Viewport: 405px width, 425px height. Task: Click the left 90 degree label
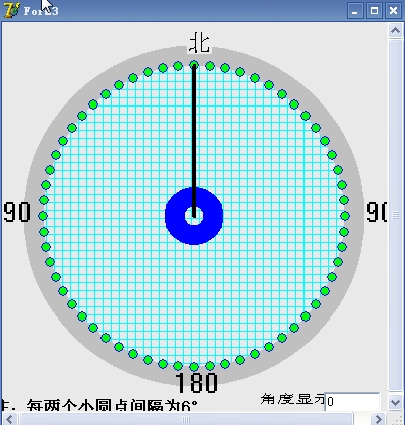[x=17, y=212]
